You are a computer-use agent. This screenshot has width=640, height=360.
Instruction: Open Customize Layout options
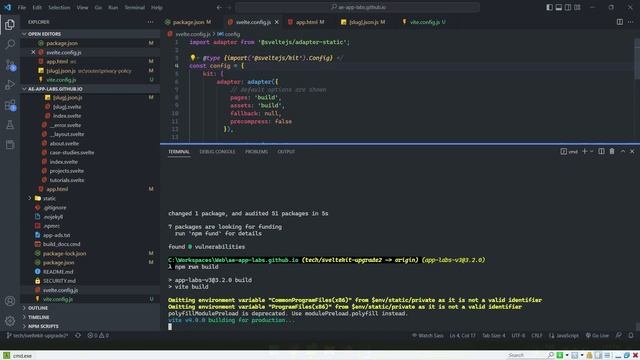[577, 7]
